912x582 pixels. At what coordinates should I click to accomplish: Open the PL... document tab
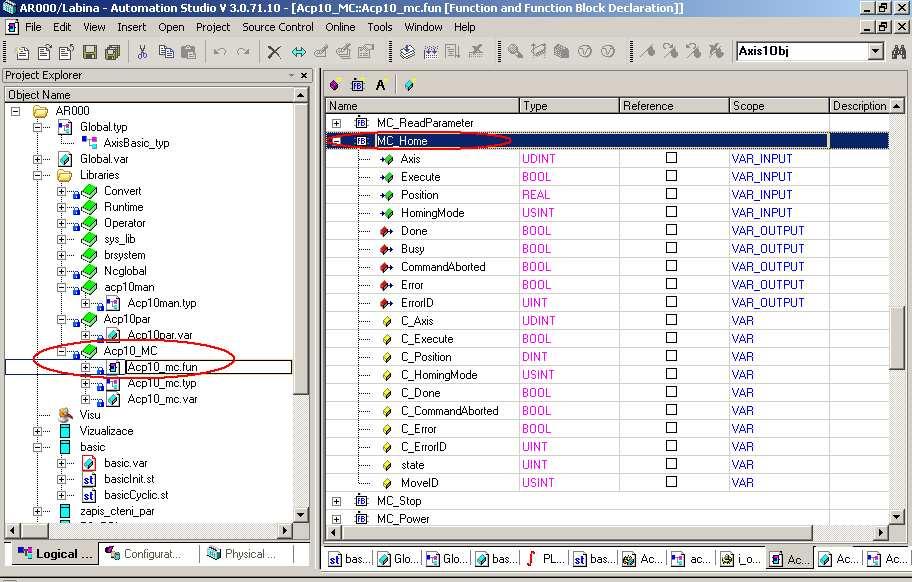546,559
